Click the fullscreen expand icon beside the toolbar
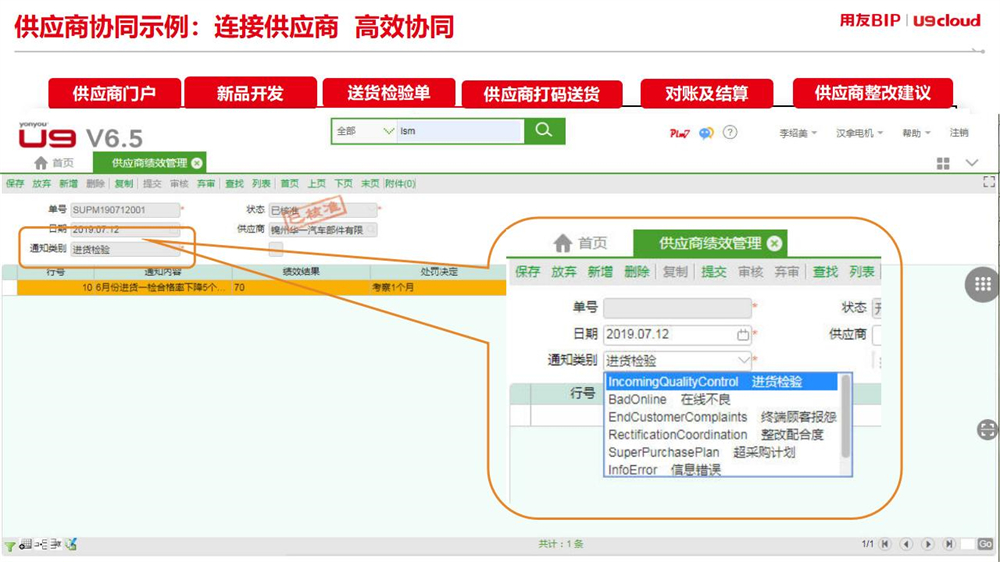The height and width of the screenshot is (562, 1000). coord(989,182)
